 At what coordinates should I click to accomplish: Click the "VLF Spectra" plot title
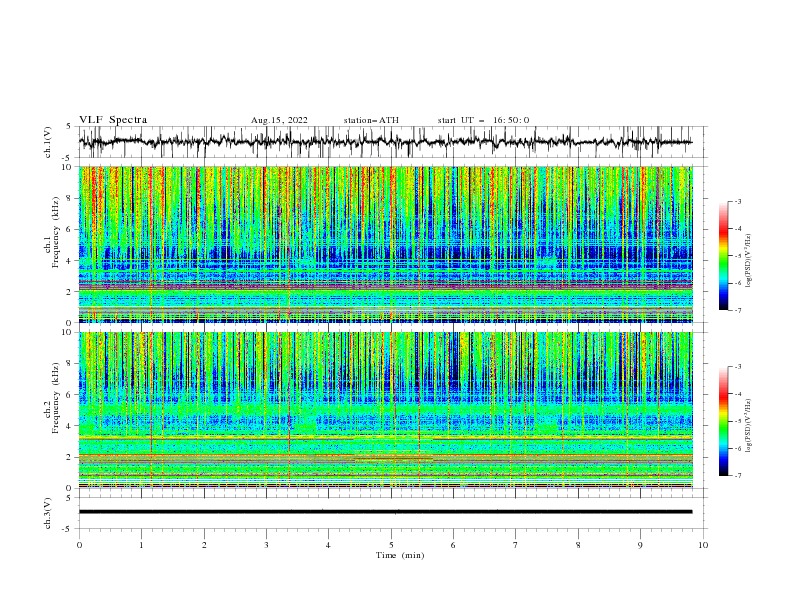(x=113, y=120)
